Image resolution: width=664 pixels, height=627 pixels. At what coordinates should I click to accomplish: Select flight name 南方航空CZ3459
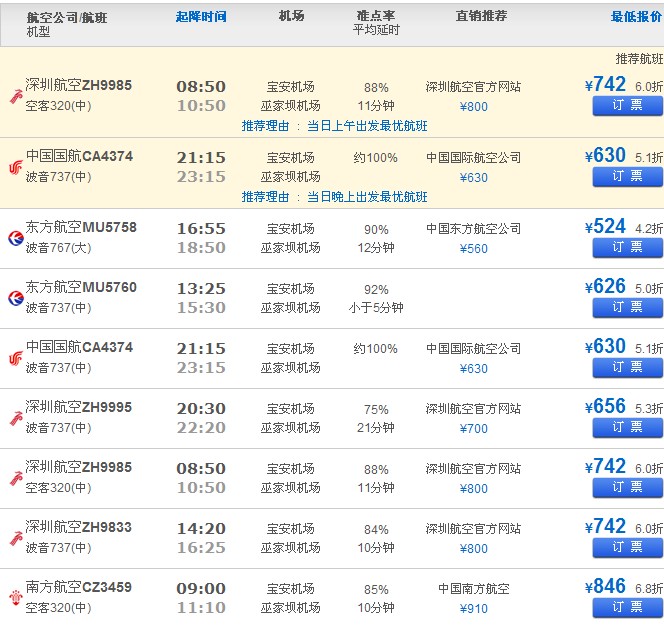click(79, 587)
